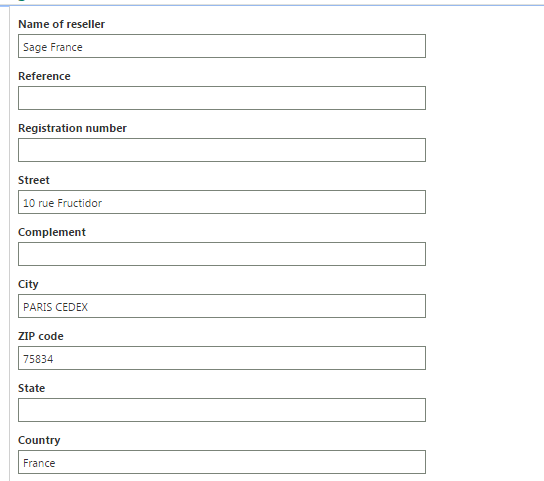Click the 'City' label
This screenshot has height=481, width=544.
[x=28, y=285]
